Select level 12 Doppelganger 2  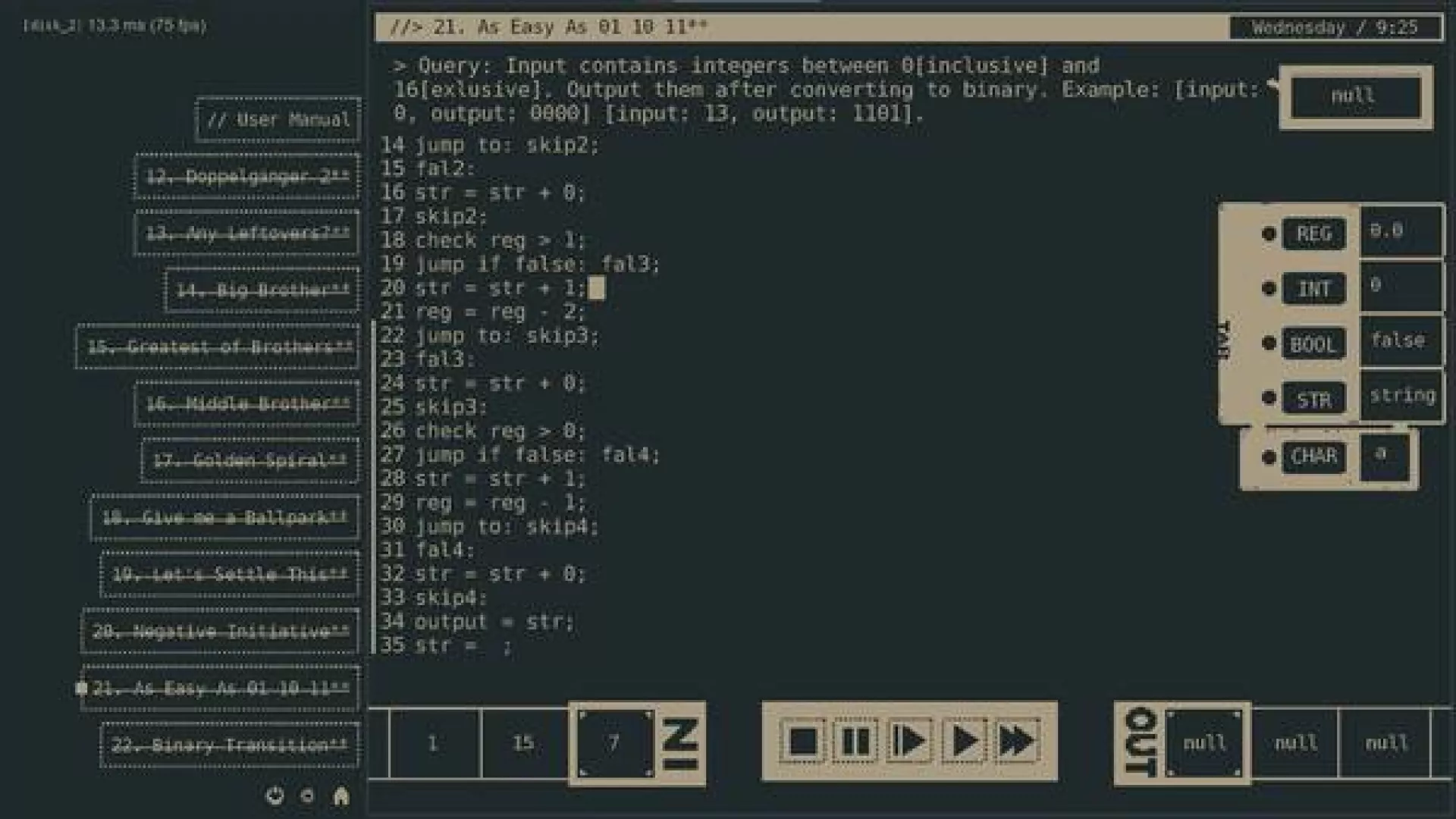(x=246, y=177)
